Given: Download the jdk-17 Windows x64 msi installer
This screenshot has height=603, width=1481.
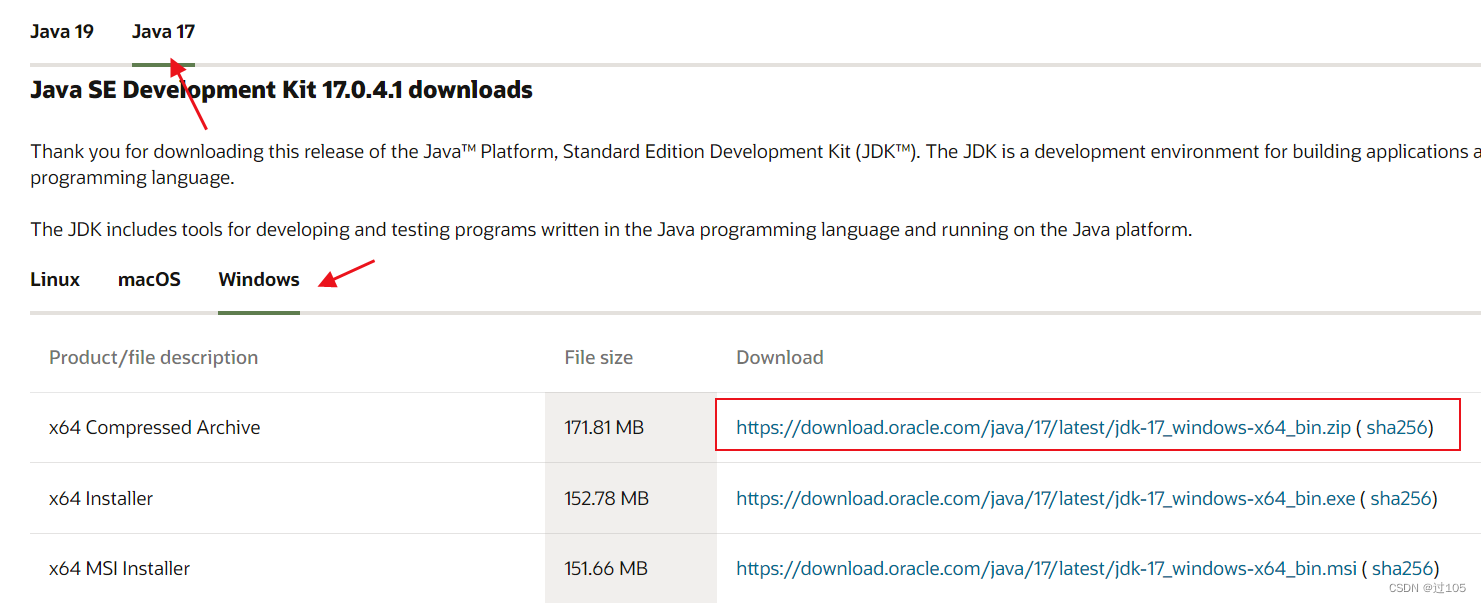Looking at the screenshot, I should [x=1046, y=567].
